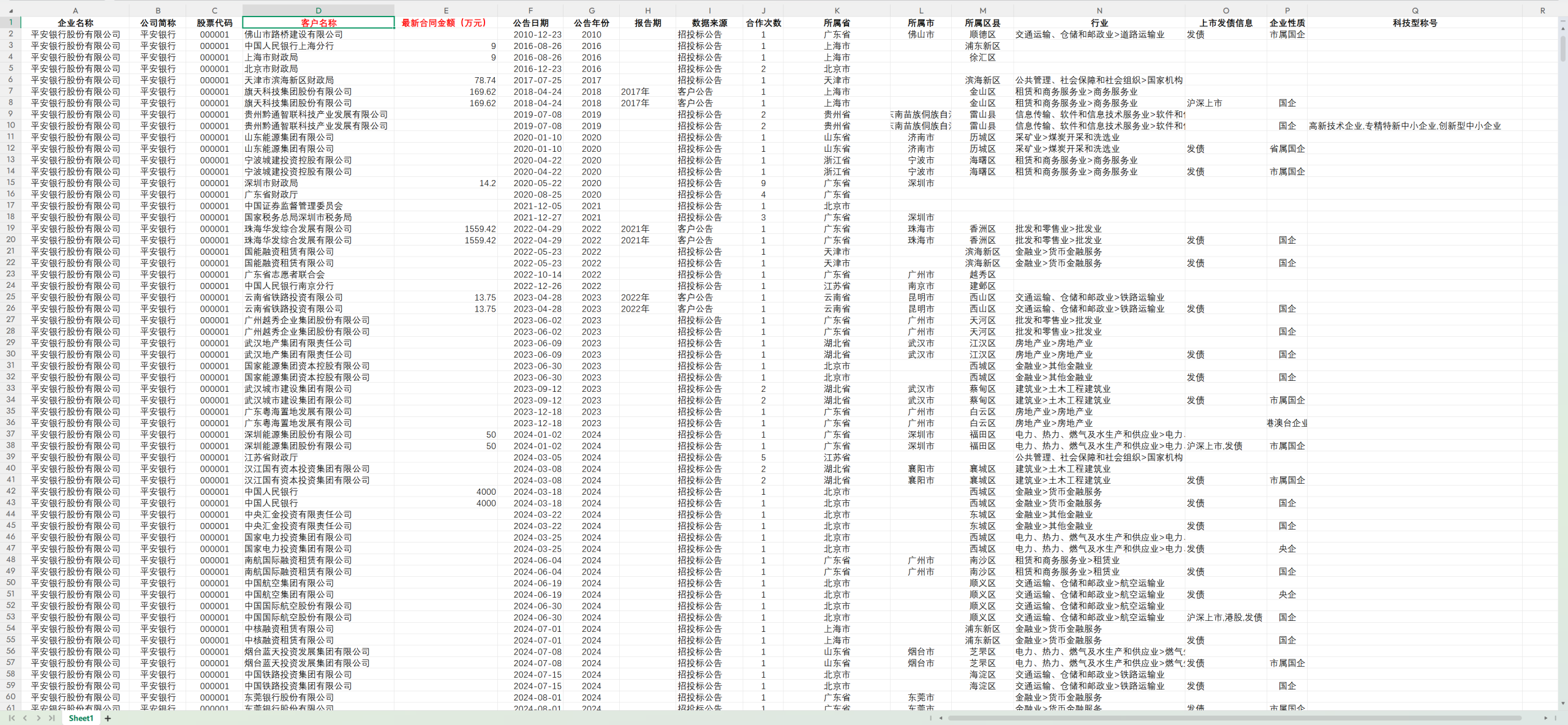Viewport: 1568px width, 725px height.
Task: Select row 10 header
Action: pyautogui.click(x=10, y=126)
